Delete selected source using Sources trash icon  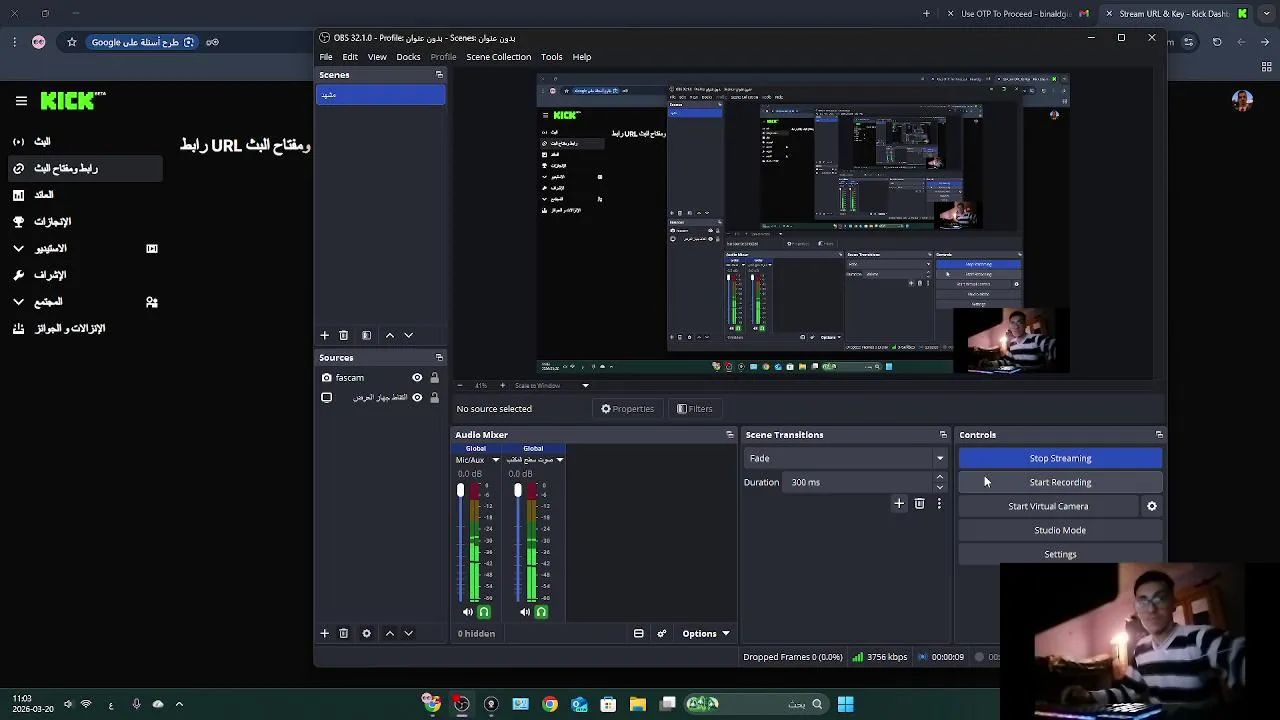click(x=343, y=633)
